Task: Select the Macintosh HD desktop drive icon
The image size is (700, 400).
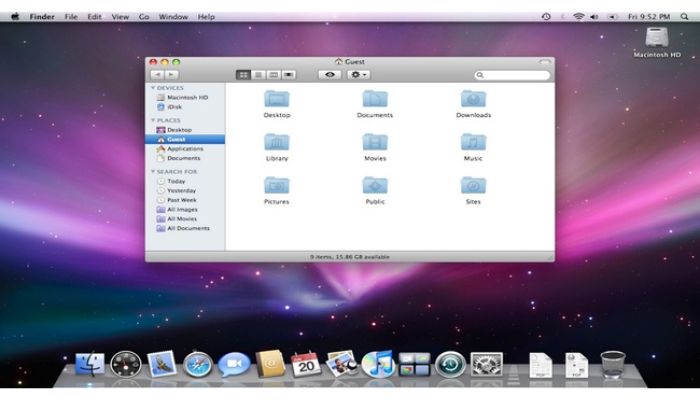Action: 657,38
